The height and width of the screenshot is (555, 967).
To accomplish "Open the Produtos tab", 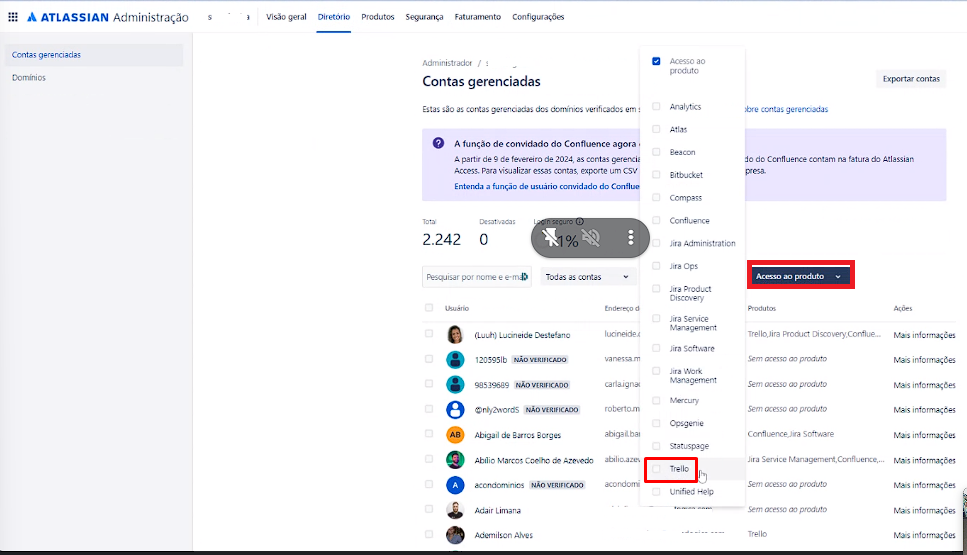I will 377,17.
